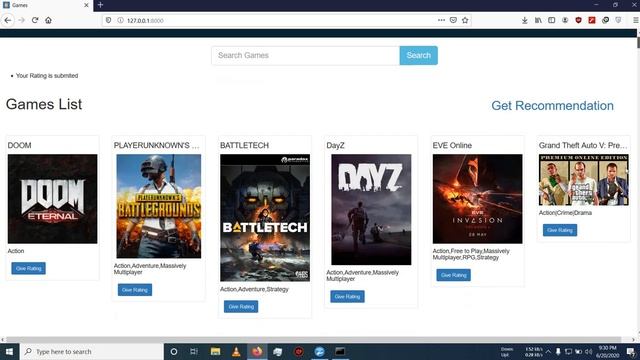Open the Firefox downloads arrow

coord(525,20)
